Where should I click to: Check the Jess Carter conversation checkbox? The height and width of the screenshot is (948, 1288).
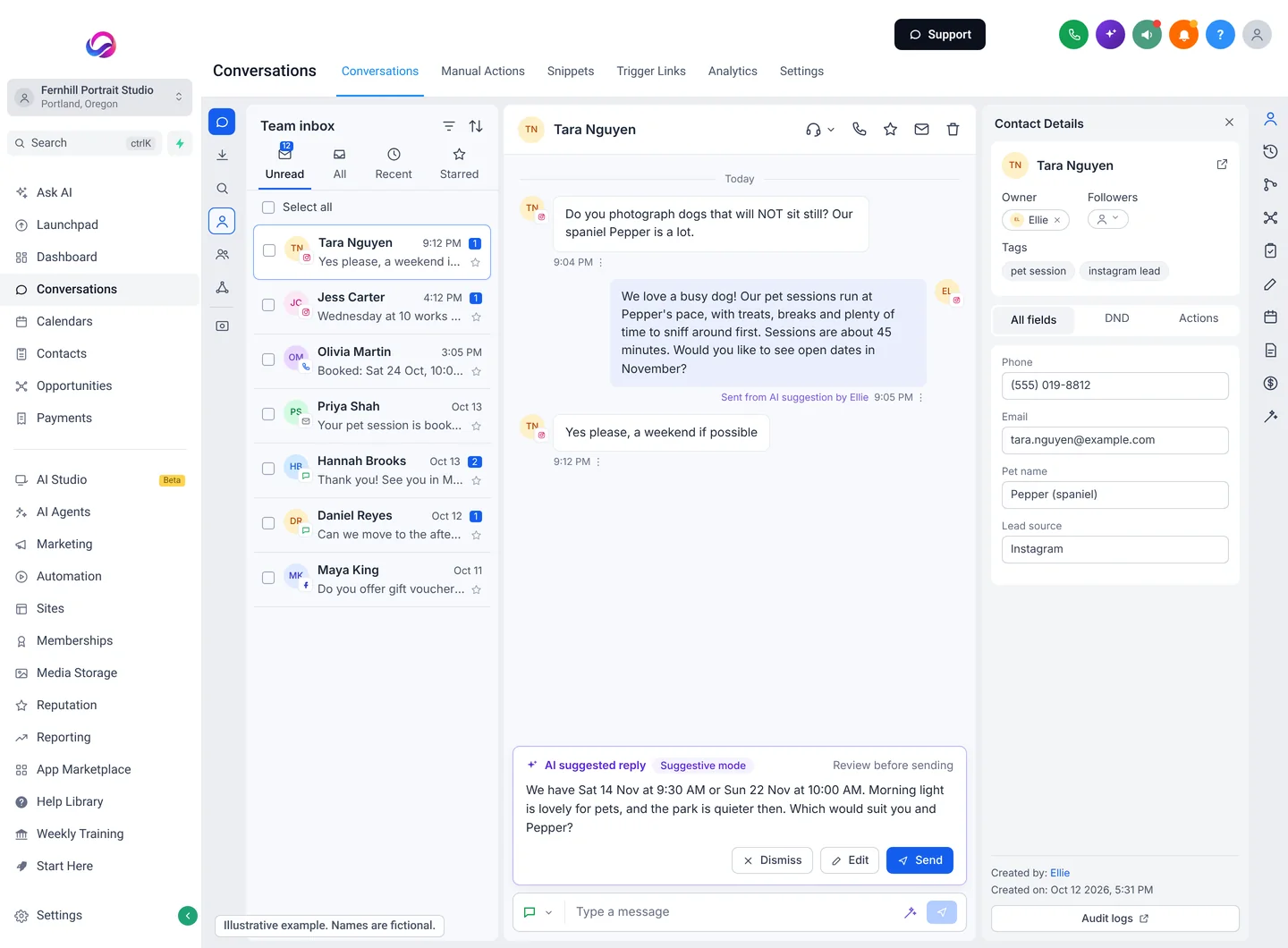pyautogui.click(x=268, y=305)
